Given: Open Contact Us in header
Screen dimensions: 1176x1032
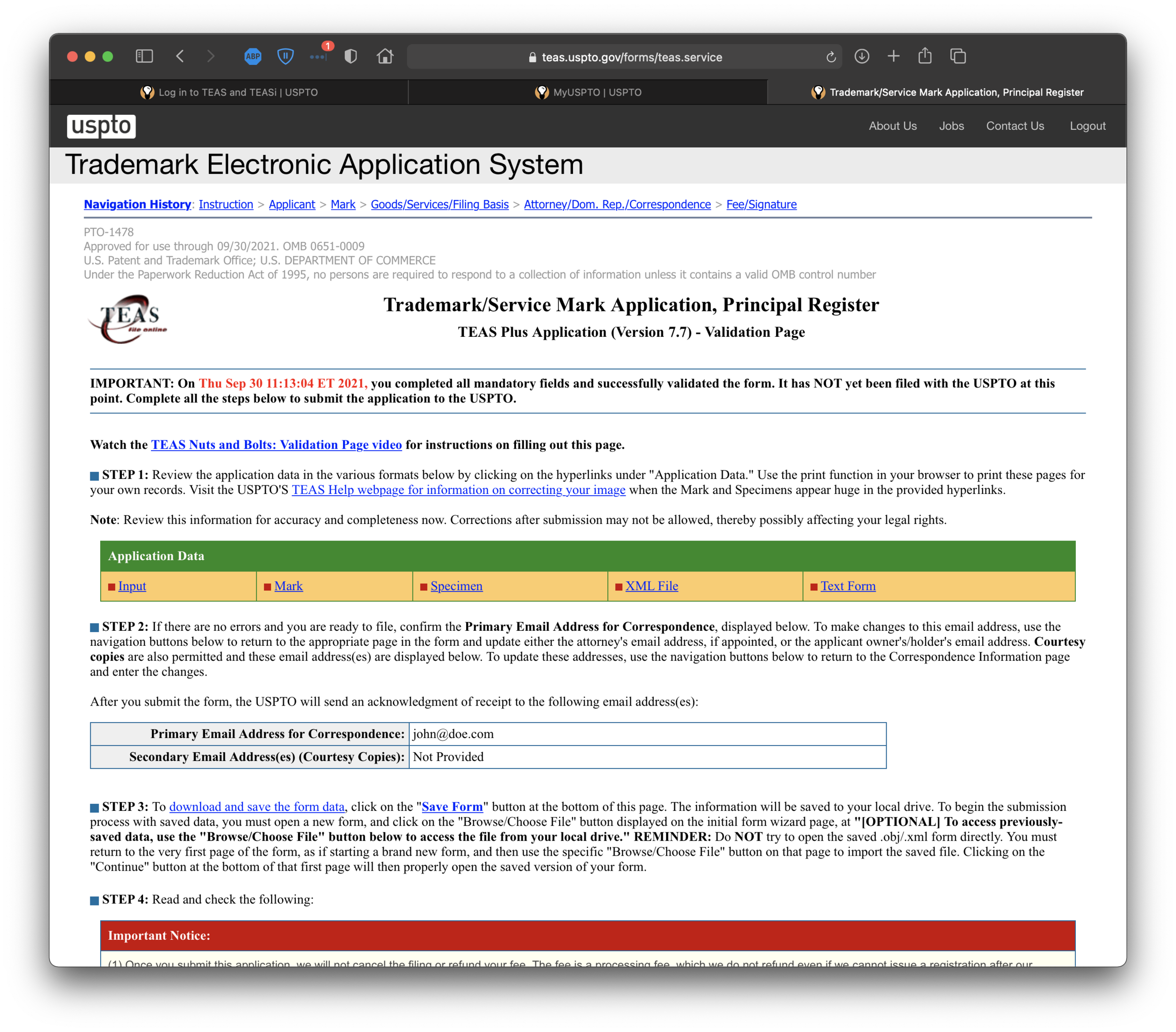Looking at the screenshot, I should click(x=1015, y=126).
